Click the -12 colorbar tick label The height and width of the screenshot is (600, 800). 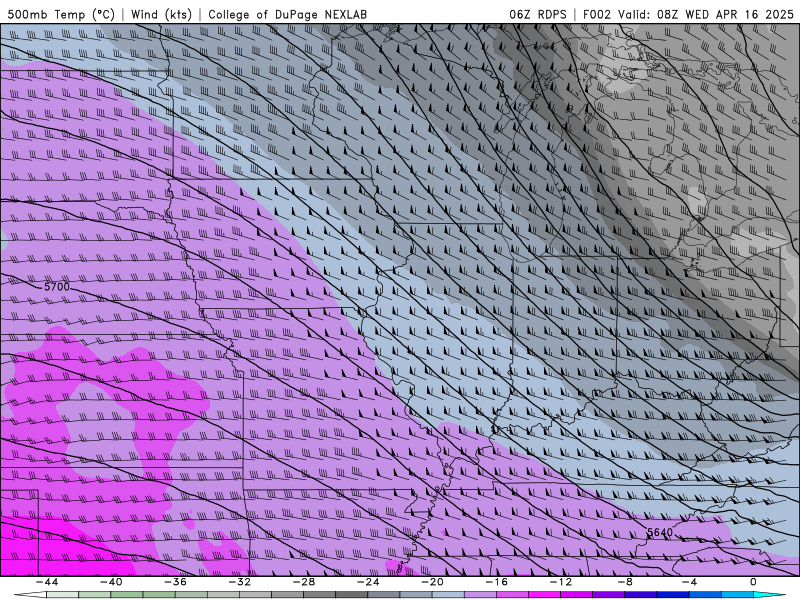[x=561, y=582]
